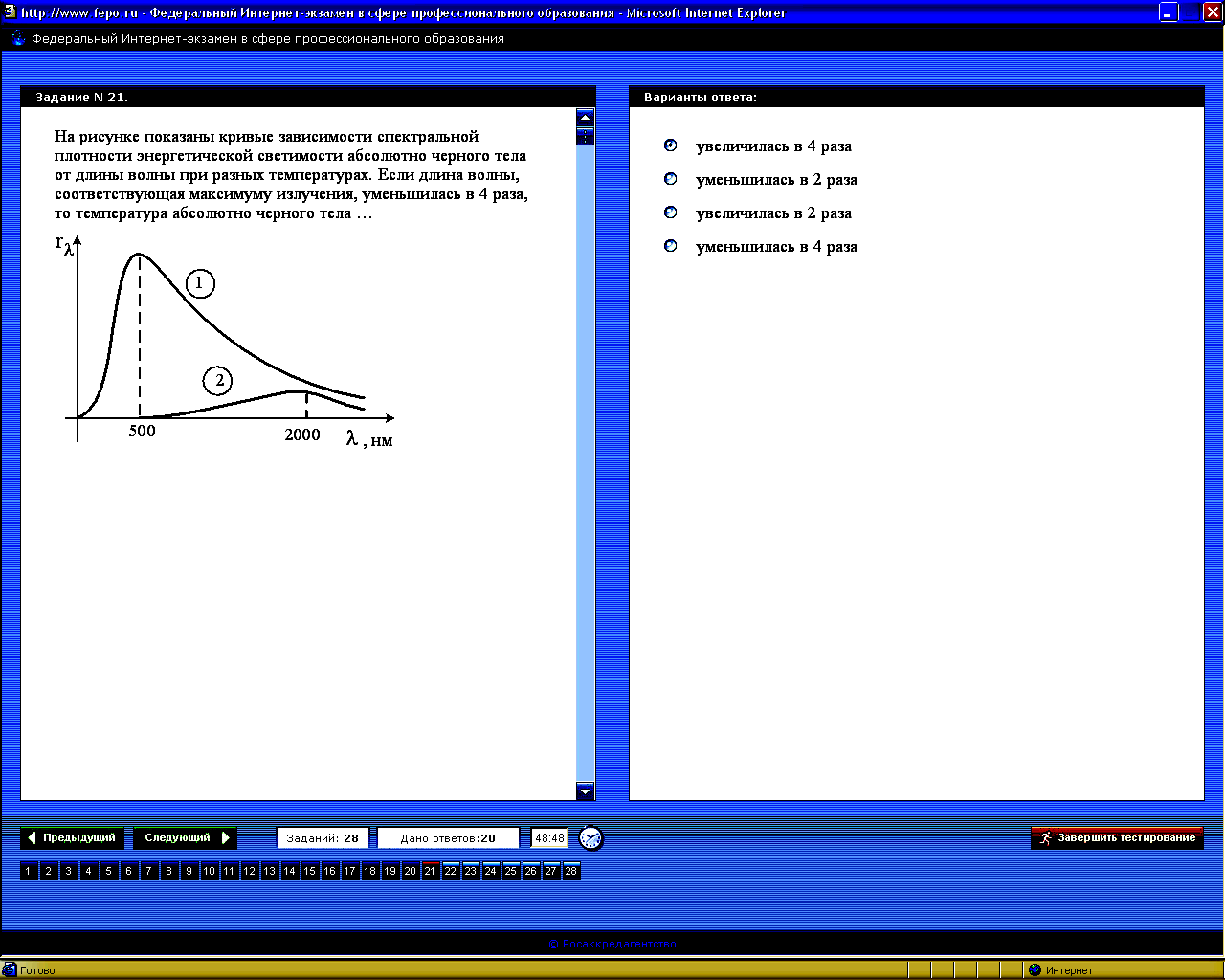This screenshot has width=1225, height=980.
Task: Click the scroll down arrow of question panel
Action: pyautogui.click(x=586, y=791)
